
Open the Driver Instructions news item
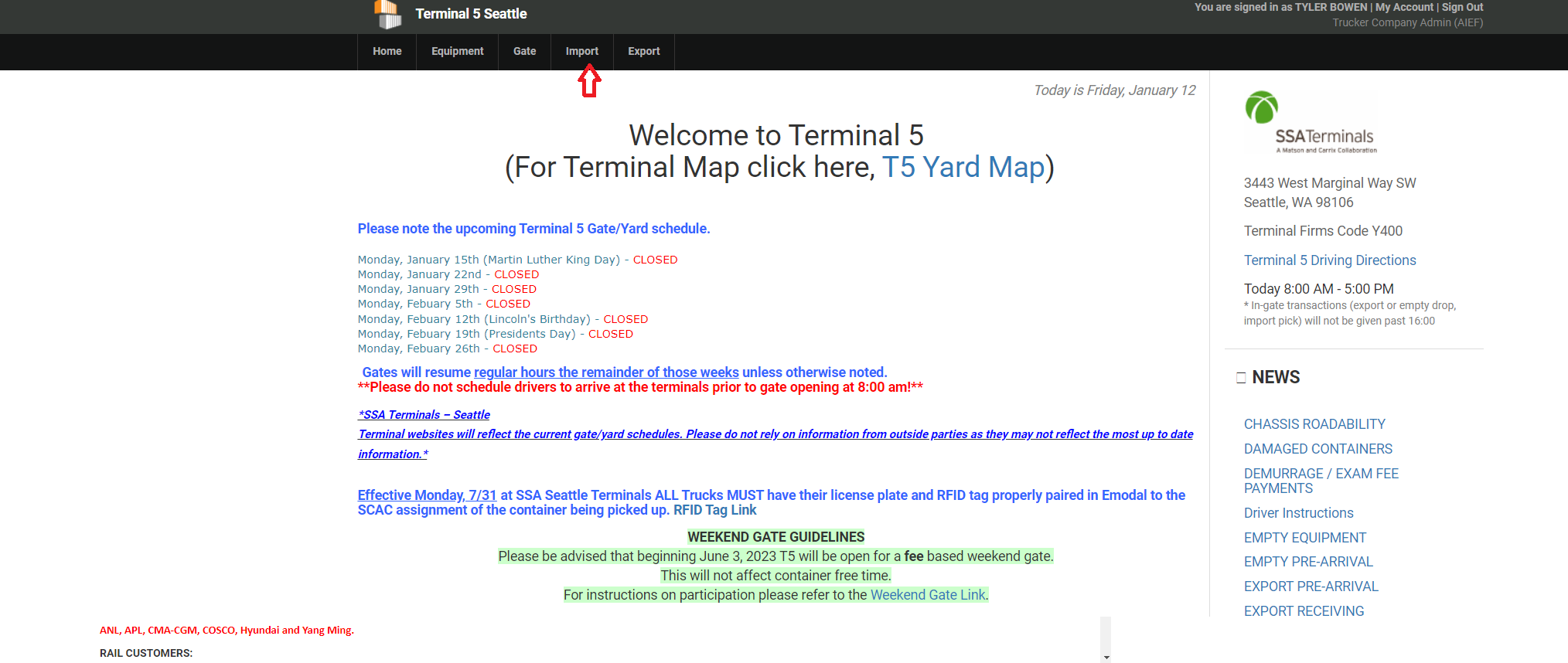pos(1298,513)
